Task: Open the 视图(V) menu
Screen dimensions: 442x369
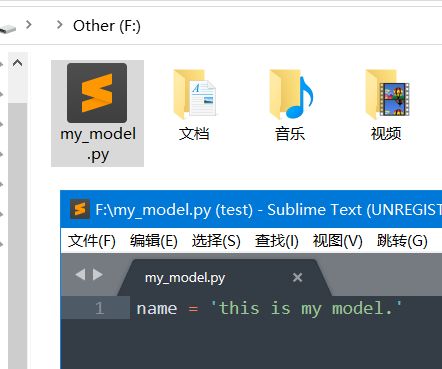Action: [x=337, y=241]
